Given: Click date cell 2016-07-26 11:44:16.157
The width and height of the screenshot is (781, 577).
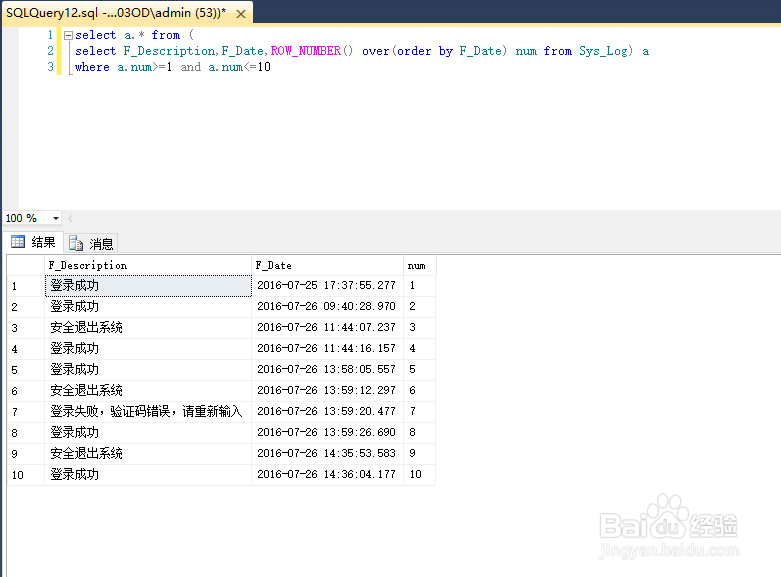Looking at the screenshot, I should point(327,349).
